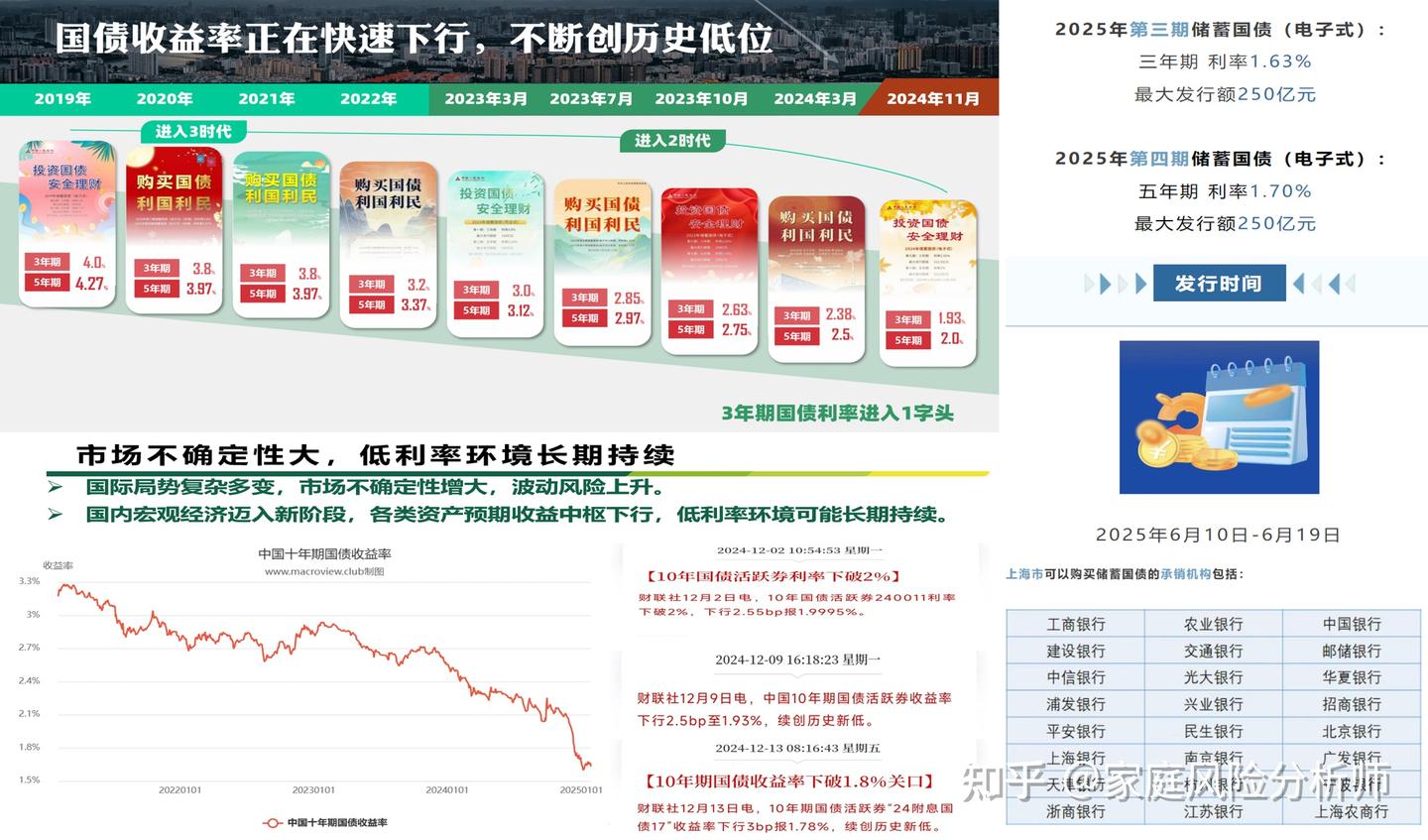Click the 进入2时代 green badge
Screen dimensions: 1428x840
pyautogui.click(x=671, y=141)
